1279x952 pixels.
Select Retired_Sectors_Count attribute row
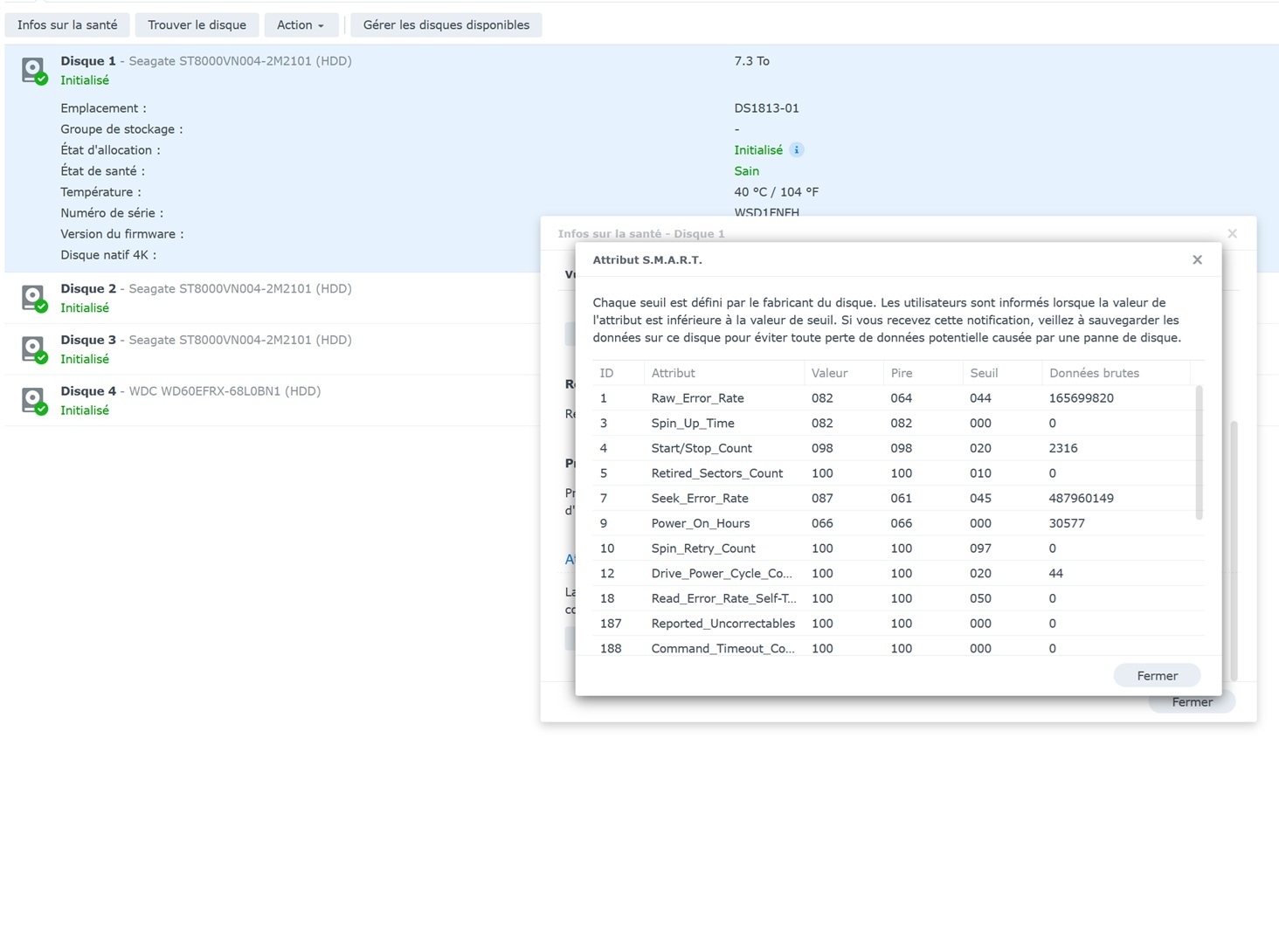893,473
